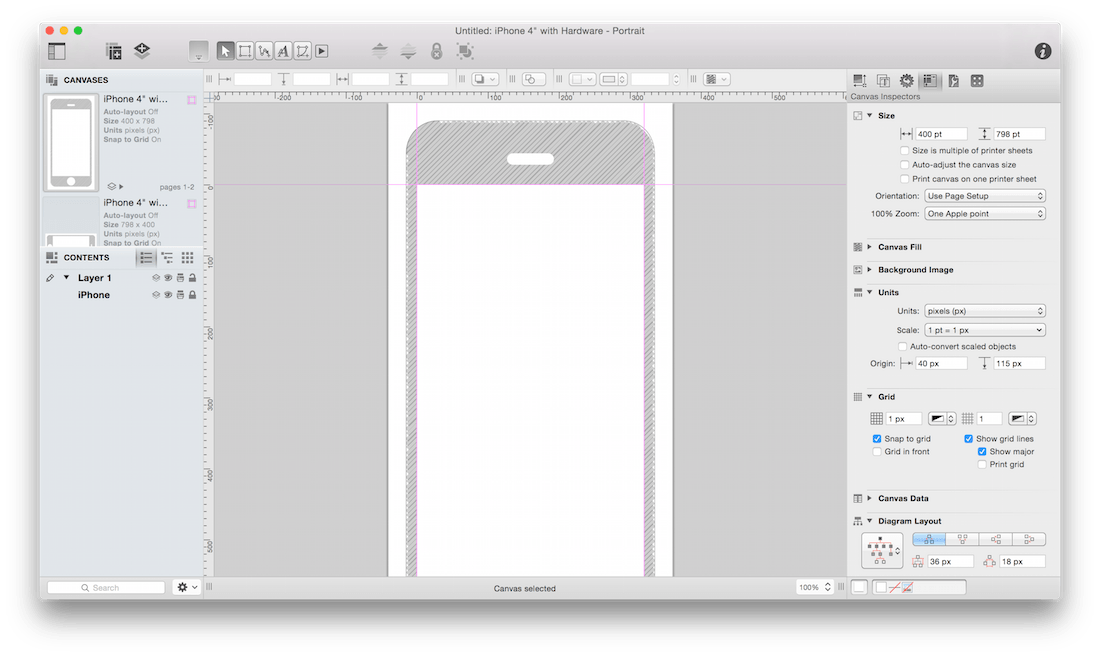Select the Pen tool

(302, 51)
